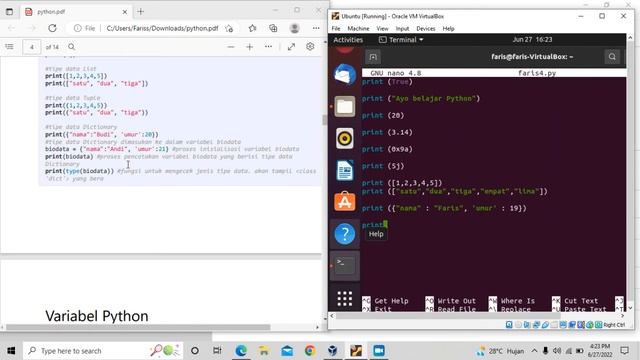Expand the Terminal app menu dropdown
This screenshot has width=640, height=360.
(x=401, y=40)
